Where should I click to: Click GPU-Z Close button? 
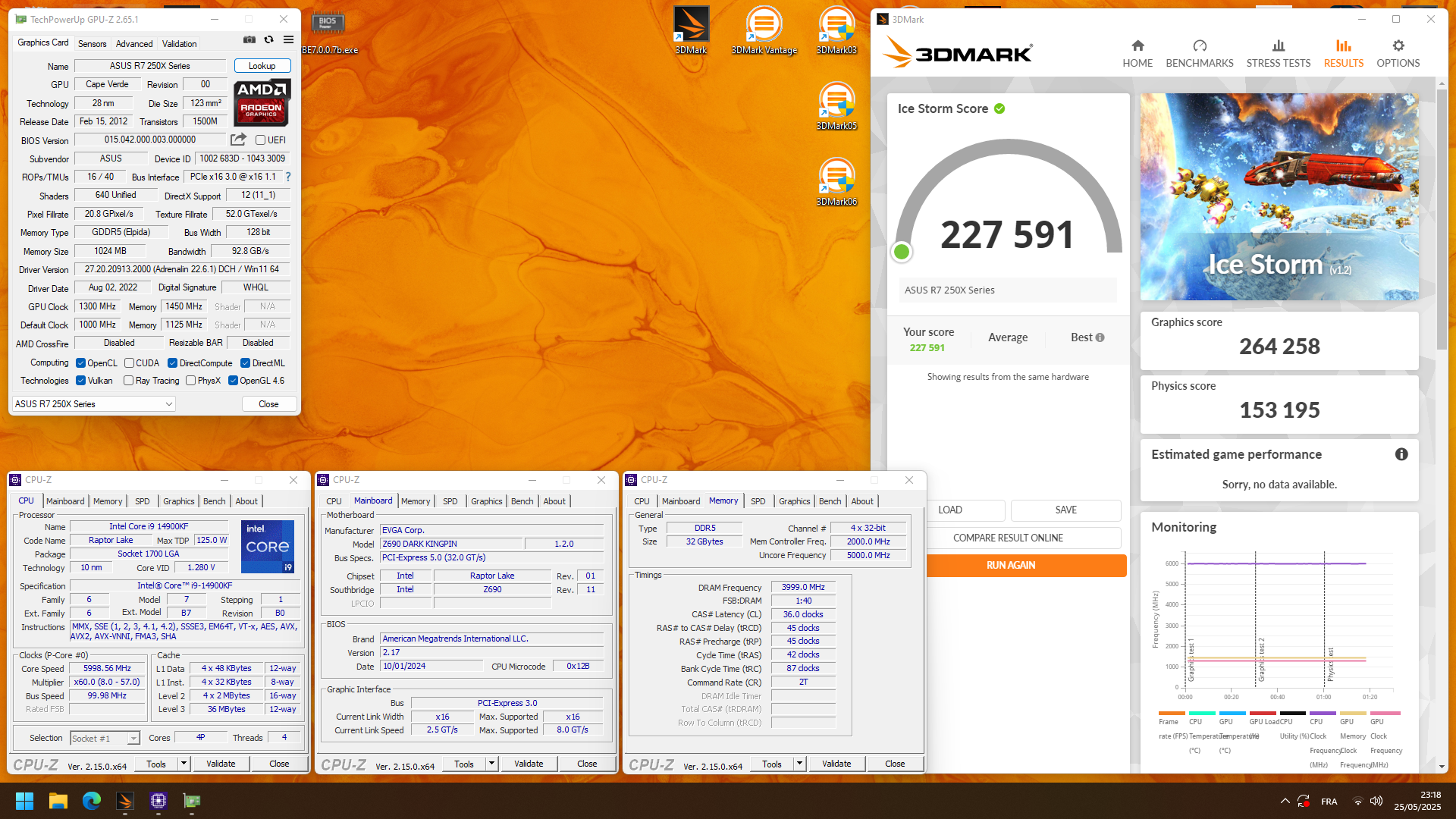268,404
